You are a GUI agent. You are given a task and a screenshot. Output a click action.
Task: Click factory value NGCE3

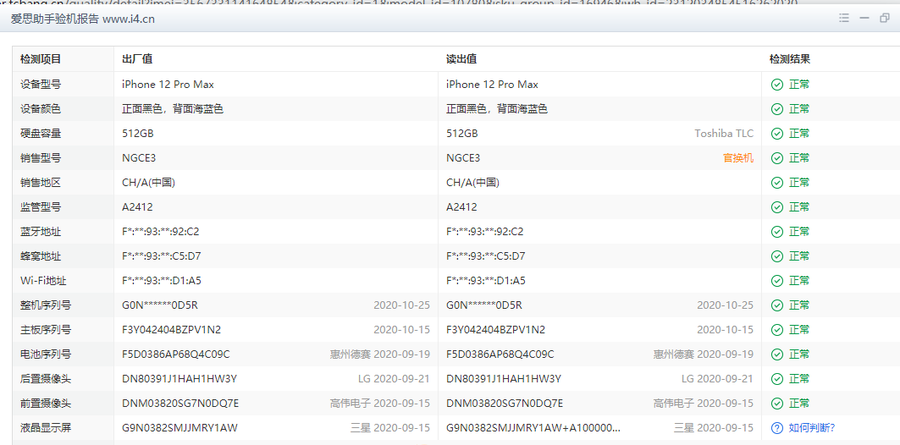pos(139,158)
